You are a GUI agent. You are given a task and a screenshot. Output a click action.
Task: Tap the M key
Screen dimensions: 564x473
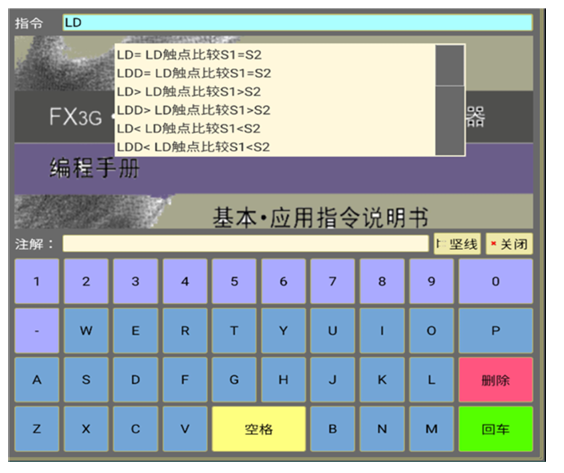click(x=431, y=429)
